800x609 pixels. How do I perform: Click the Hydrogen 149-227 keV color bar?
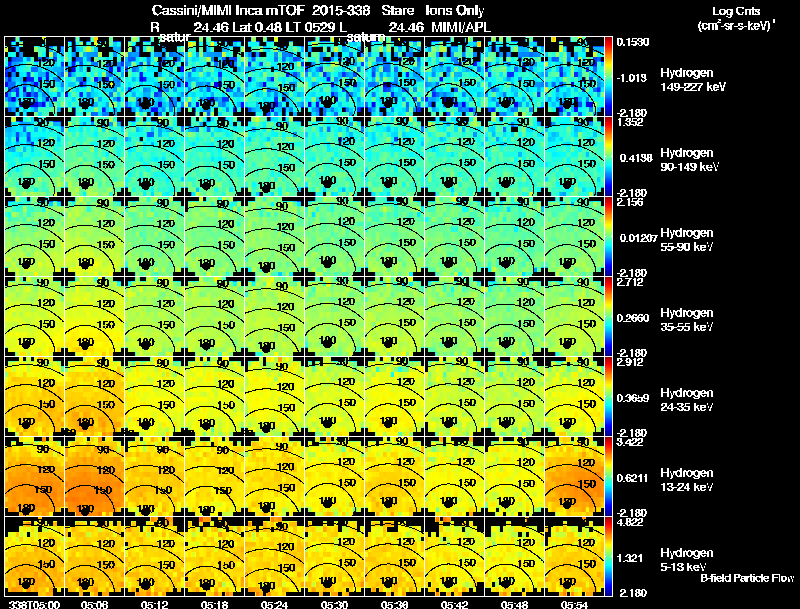(x=608, y=77)
